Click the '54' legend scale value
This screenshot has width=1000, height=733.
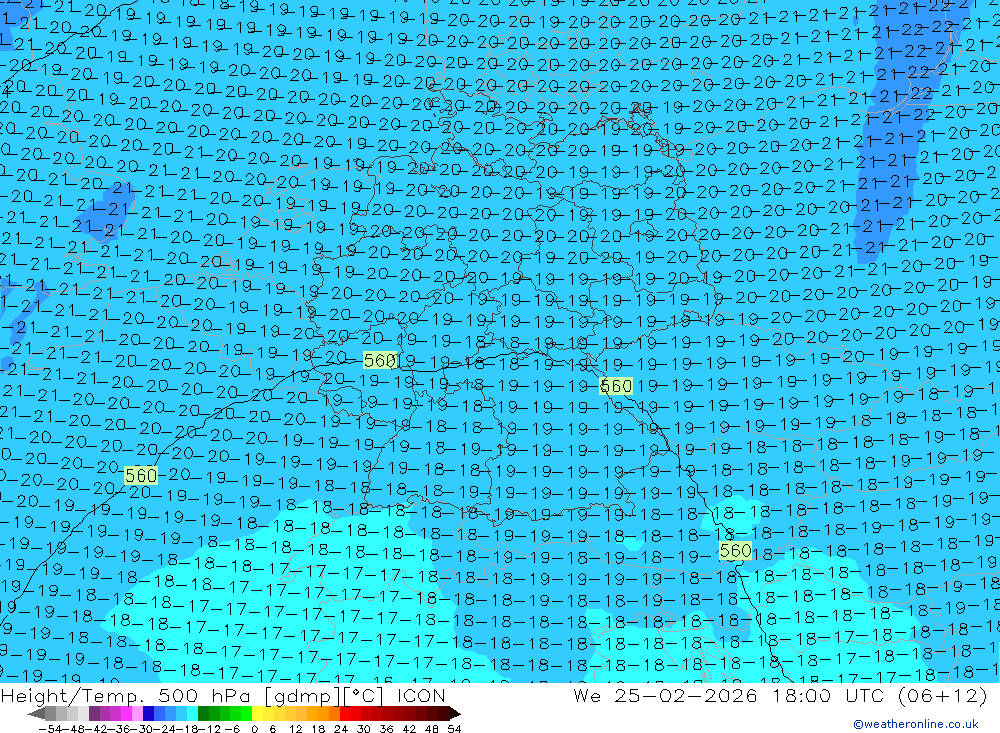[454, 729]
